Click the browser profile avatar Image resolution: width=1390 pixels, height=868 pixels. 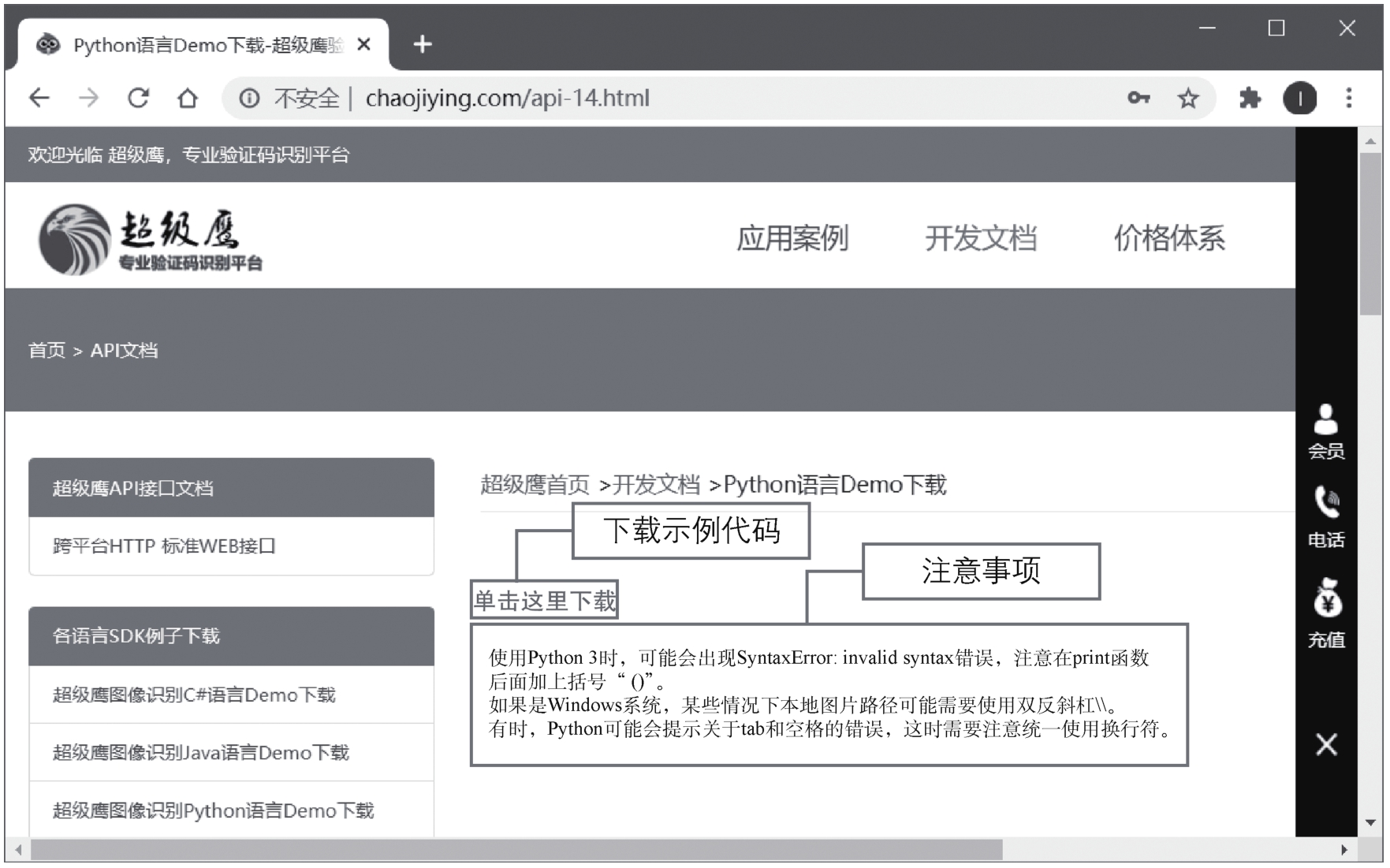click(x=1299, y=98)
